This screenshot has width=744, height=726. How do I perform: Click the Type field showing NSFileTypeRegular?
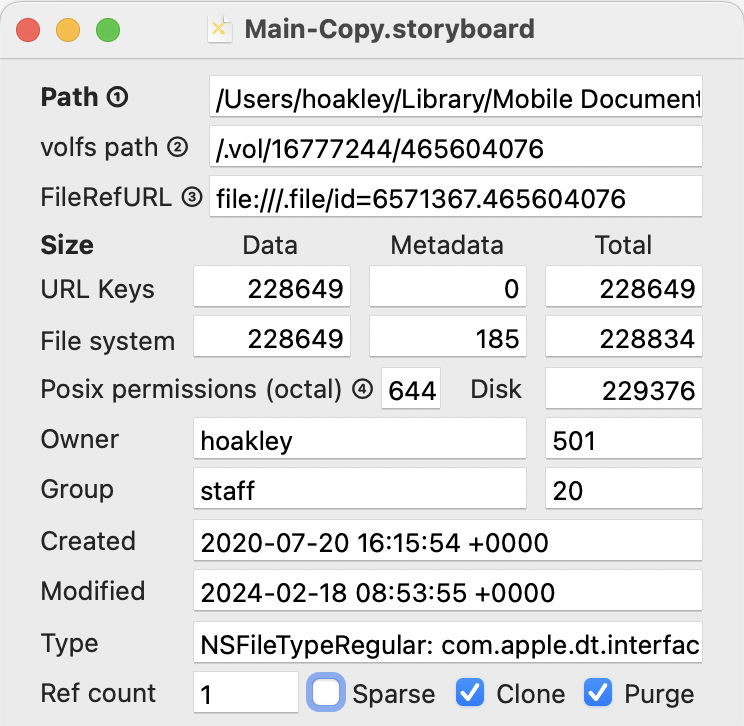pos(447,644)
